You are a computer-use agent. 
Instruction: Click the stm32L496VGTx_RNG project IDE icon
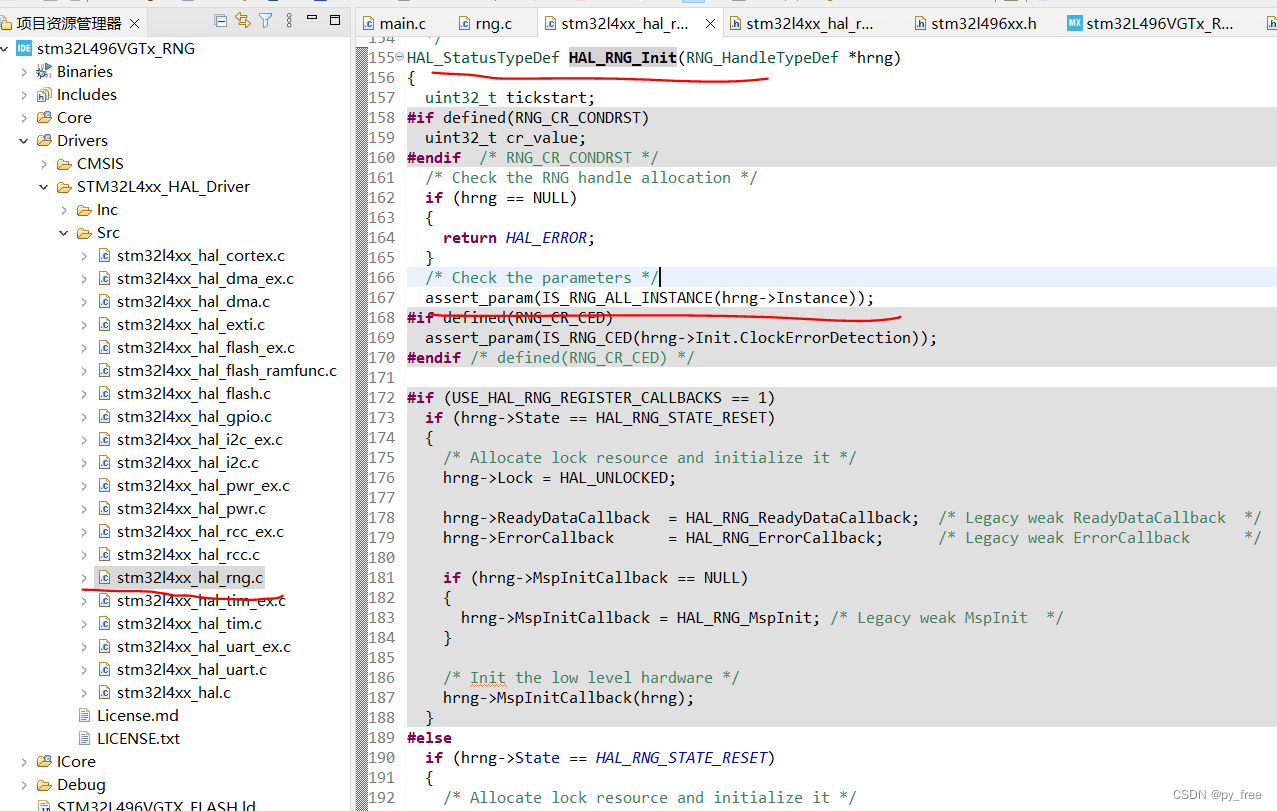pyautogui.click(x=24, y=48)
